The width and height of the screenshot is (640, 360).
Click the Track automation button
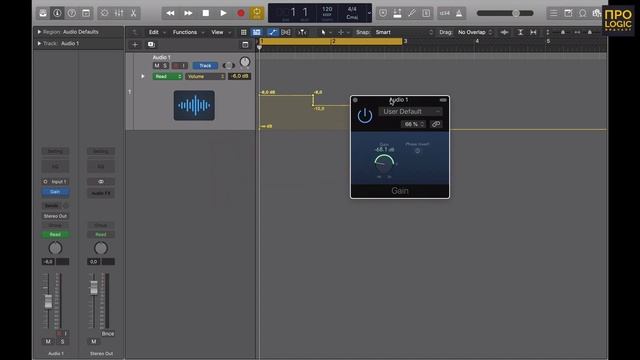pos(205,65)
